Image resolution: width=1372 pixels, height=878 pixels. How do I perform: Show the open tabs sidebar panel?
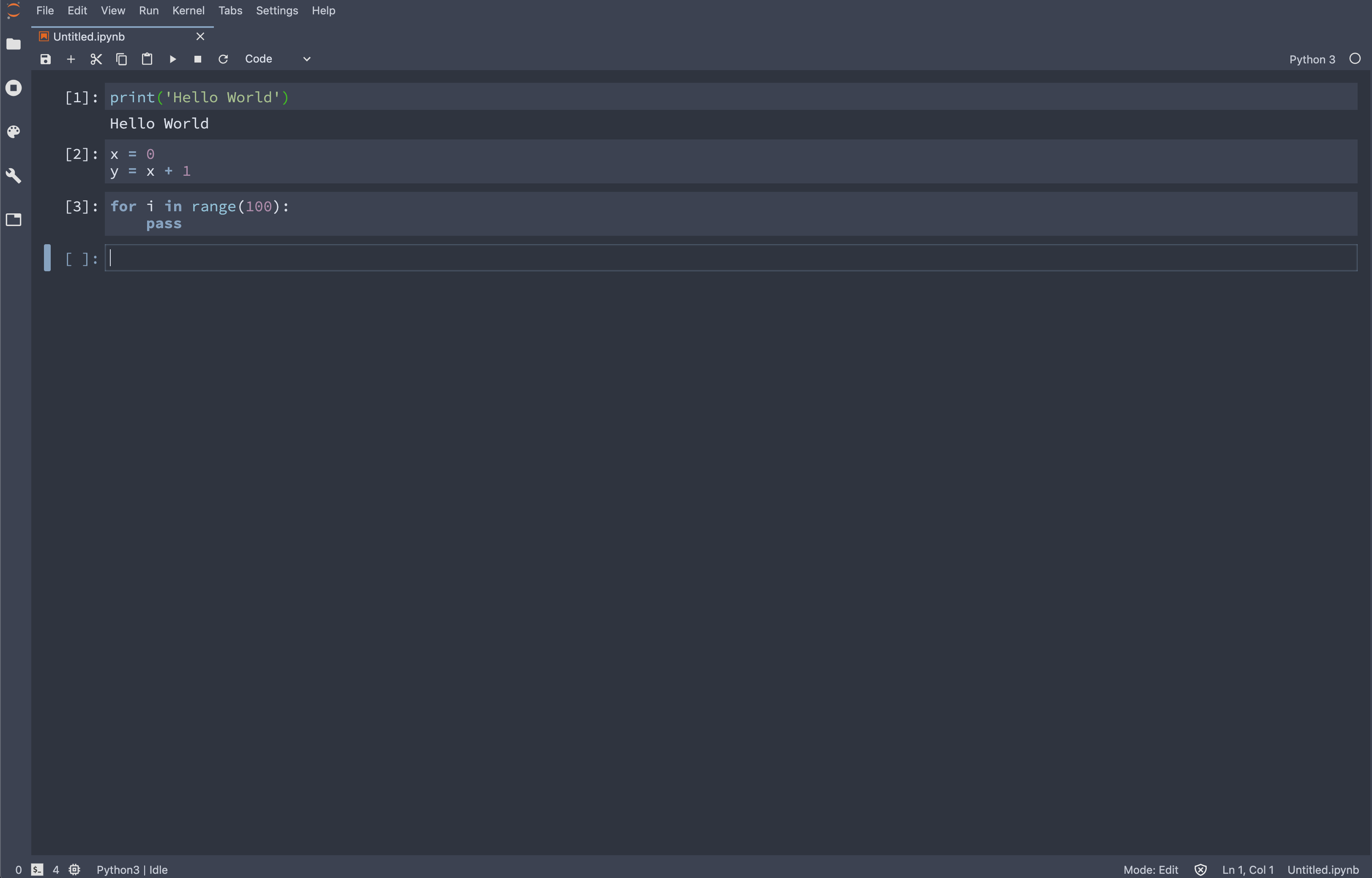coord(14,220)
